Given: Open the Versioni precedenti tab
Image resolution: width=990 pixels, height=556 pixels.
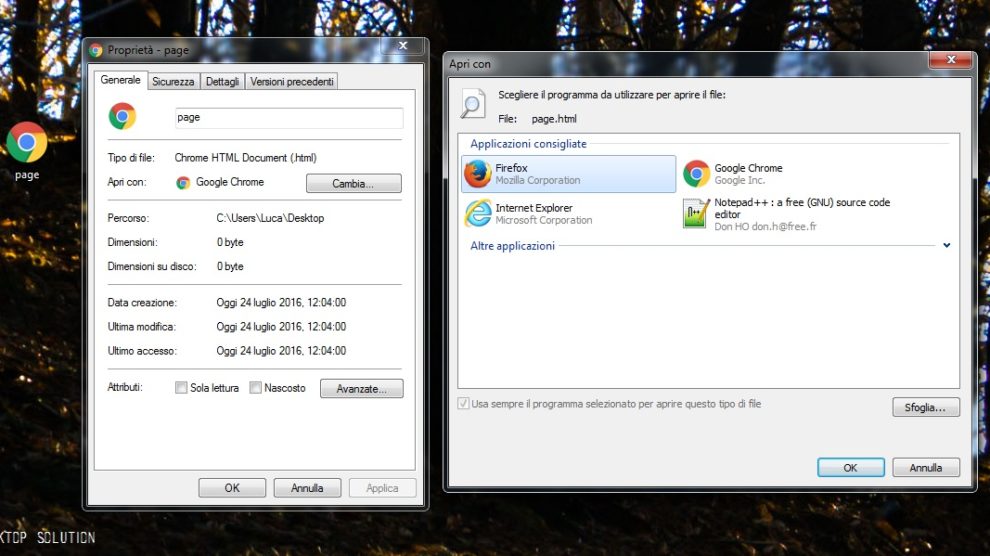Looking at the screenshot, I should (x=292, y=81).
